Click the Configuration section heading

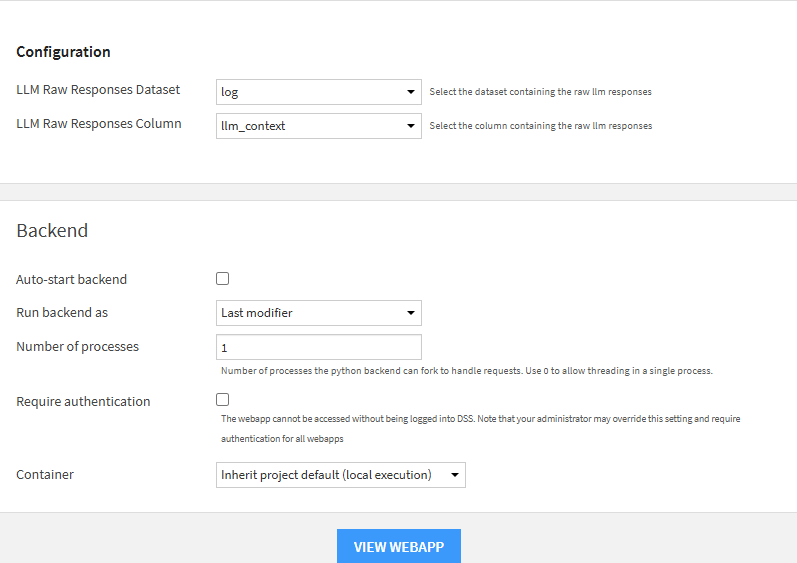tap(64, 52)
